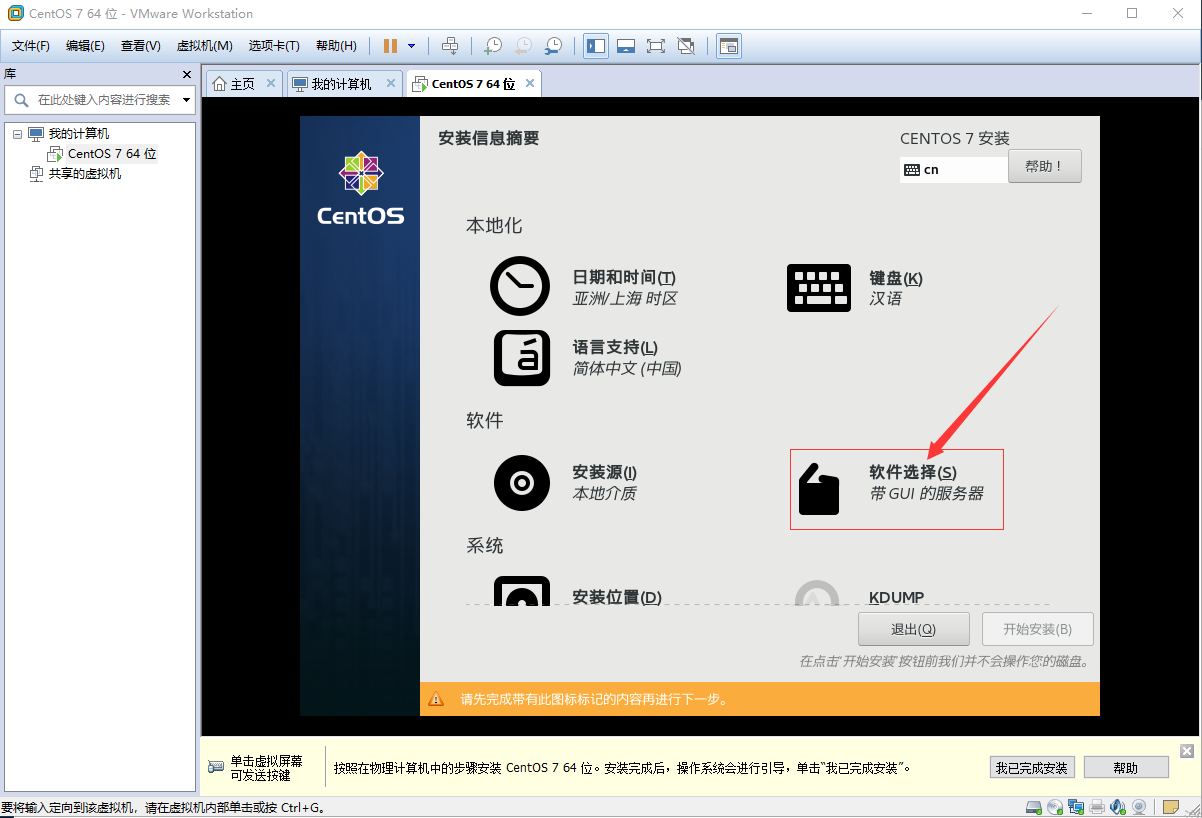The width and height of the screenshot is (1202, 818).
Task: Click the 我已完成安装 button
Action: click(x=1032, y=768)
